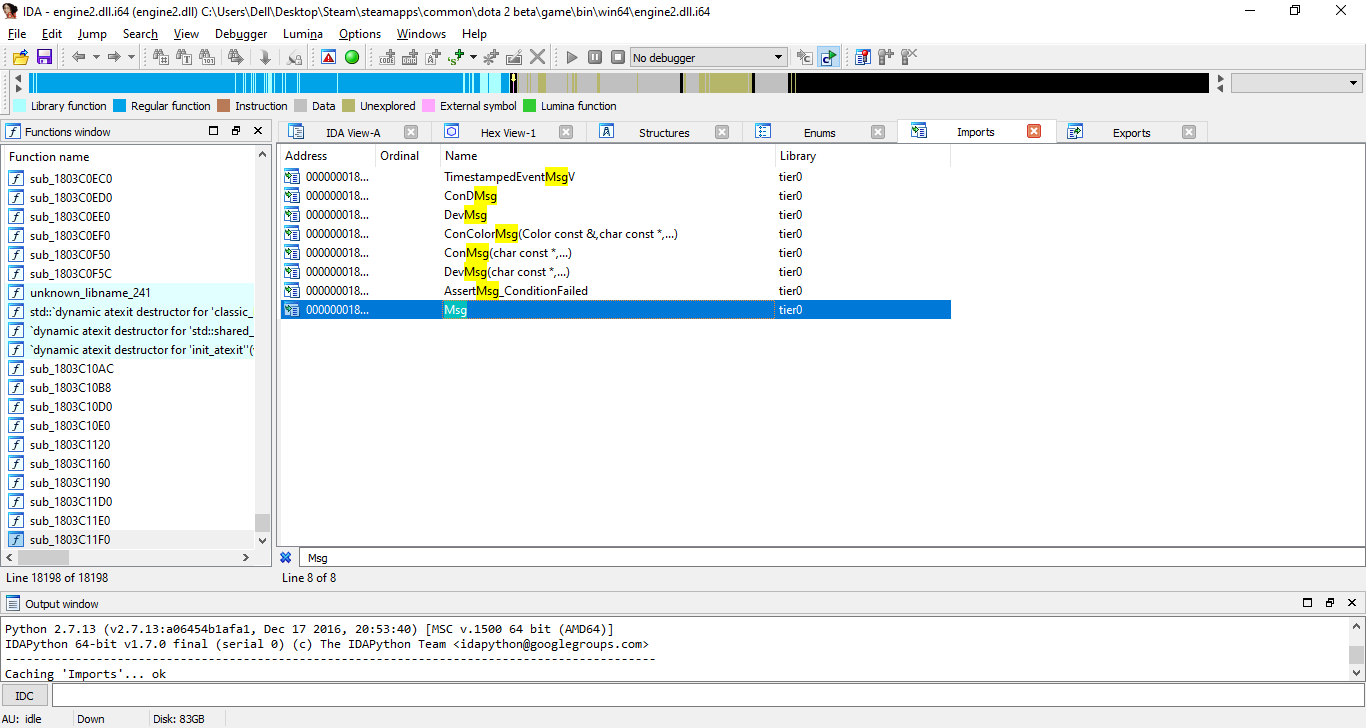Select the AssertMsg_ConditionFailed import row
1366x728 pixels.
(x=615, y=291)
